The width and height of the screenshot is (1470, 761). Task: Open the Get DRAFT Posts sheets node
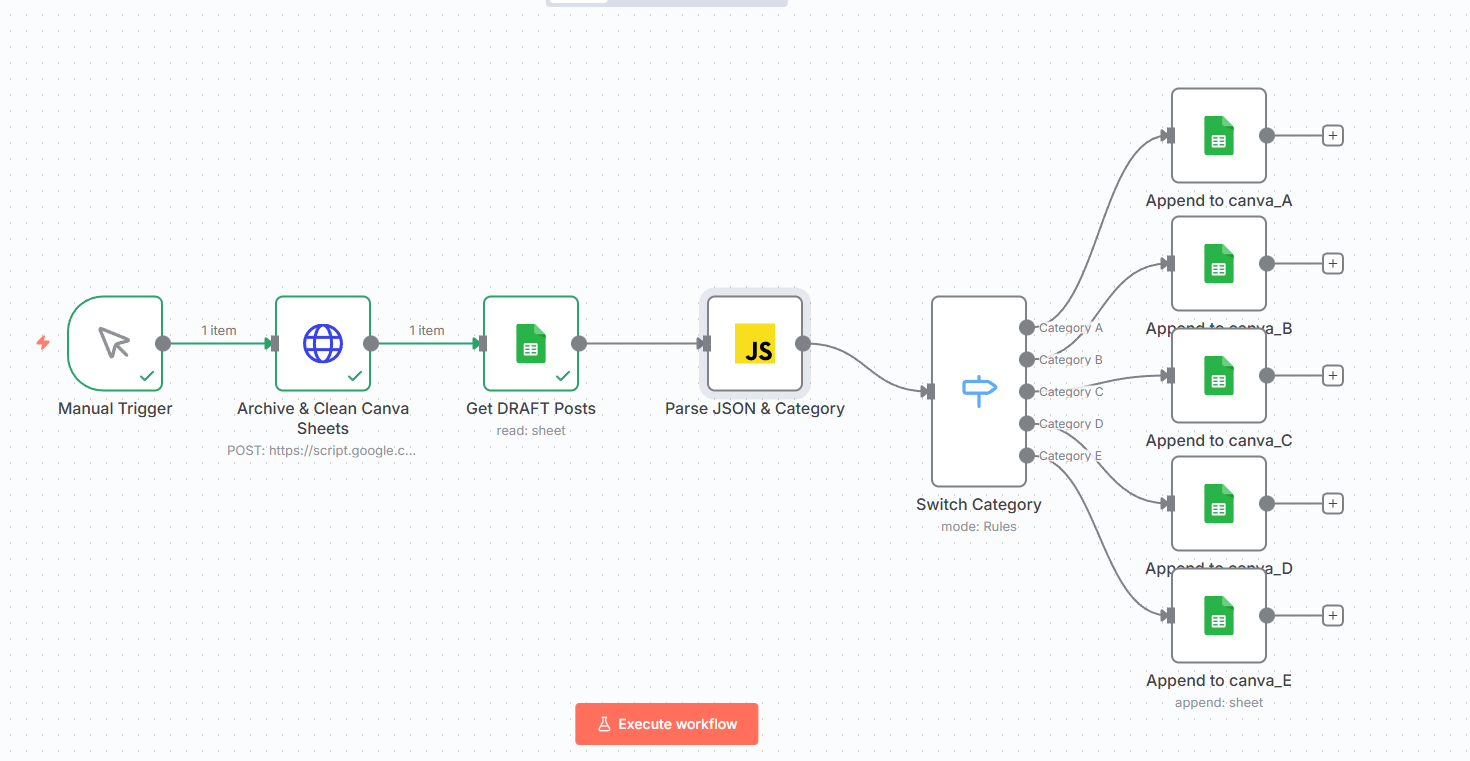pos(531,343)
